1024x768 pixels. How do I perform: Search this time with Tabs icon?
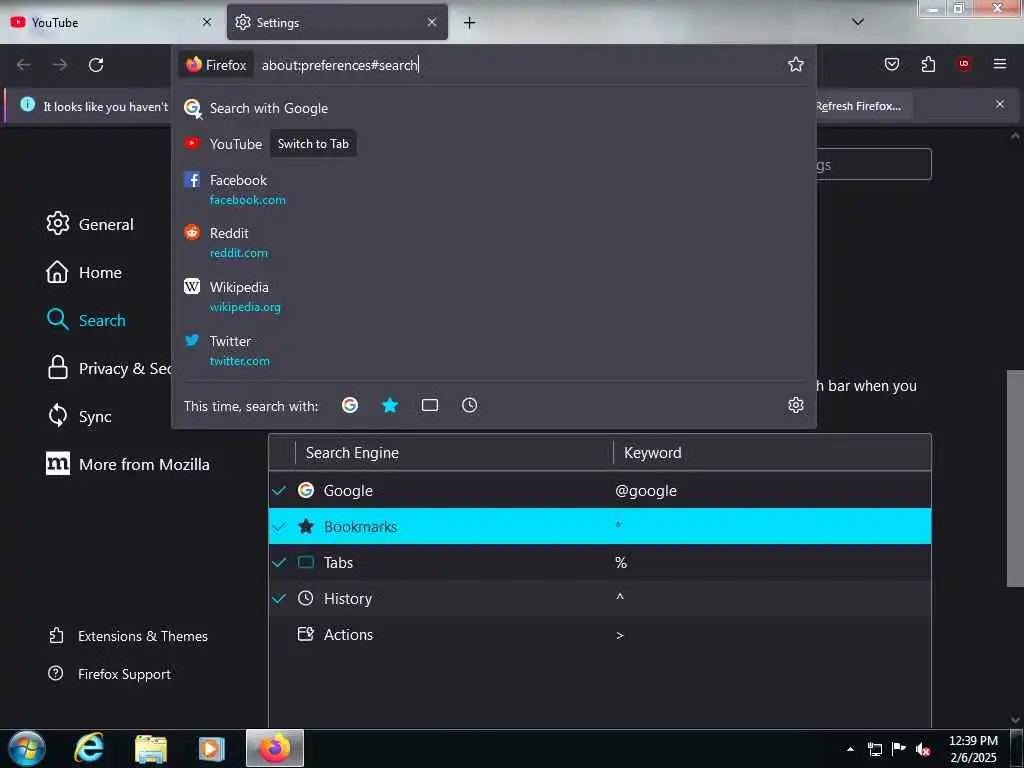point(430,406)
